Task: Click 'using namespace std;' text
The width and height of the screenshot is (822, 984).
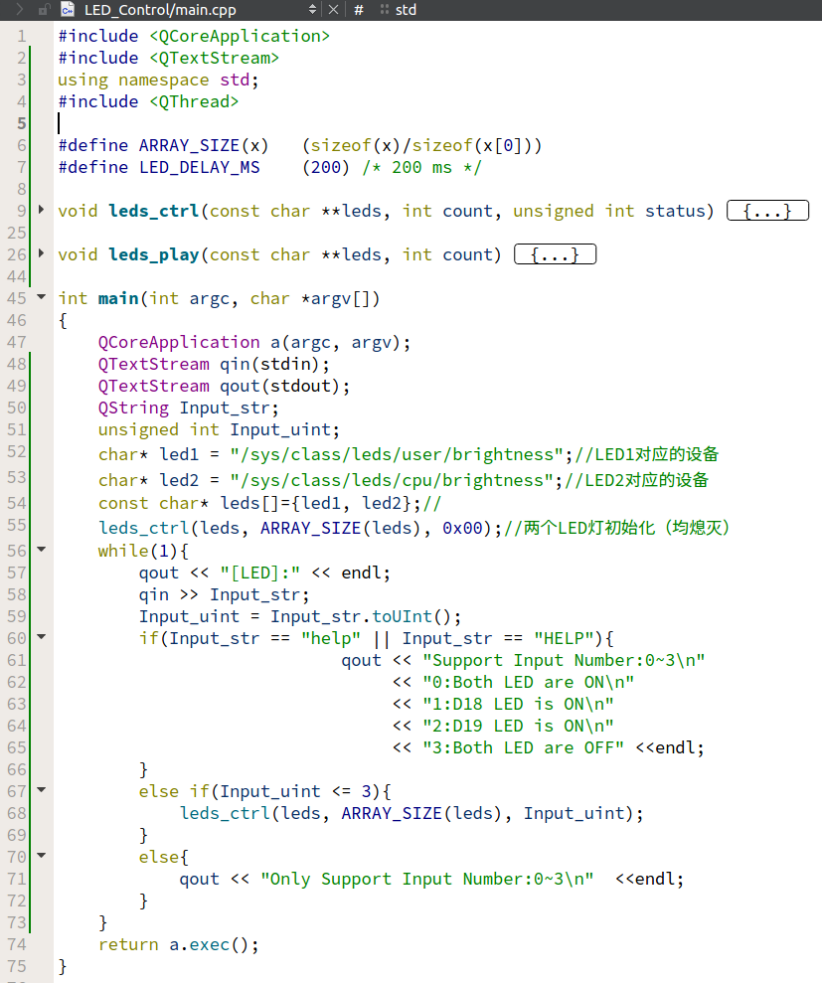Action: coord(158,80)
